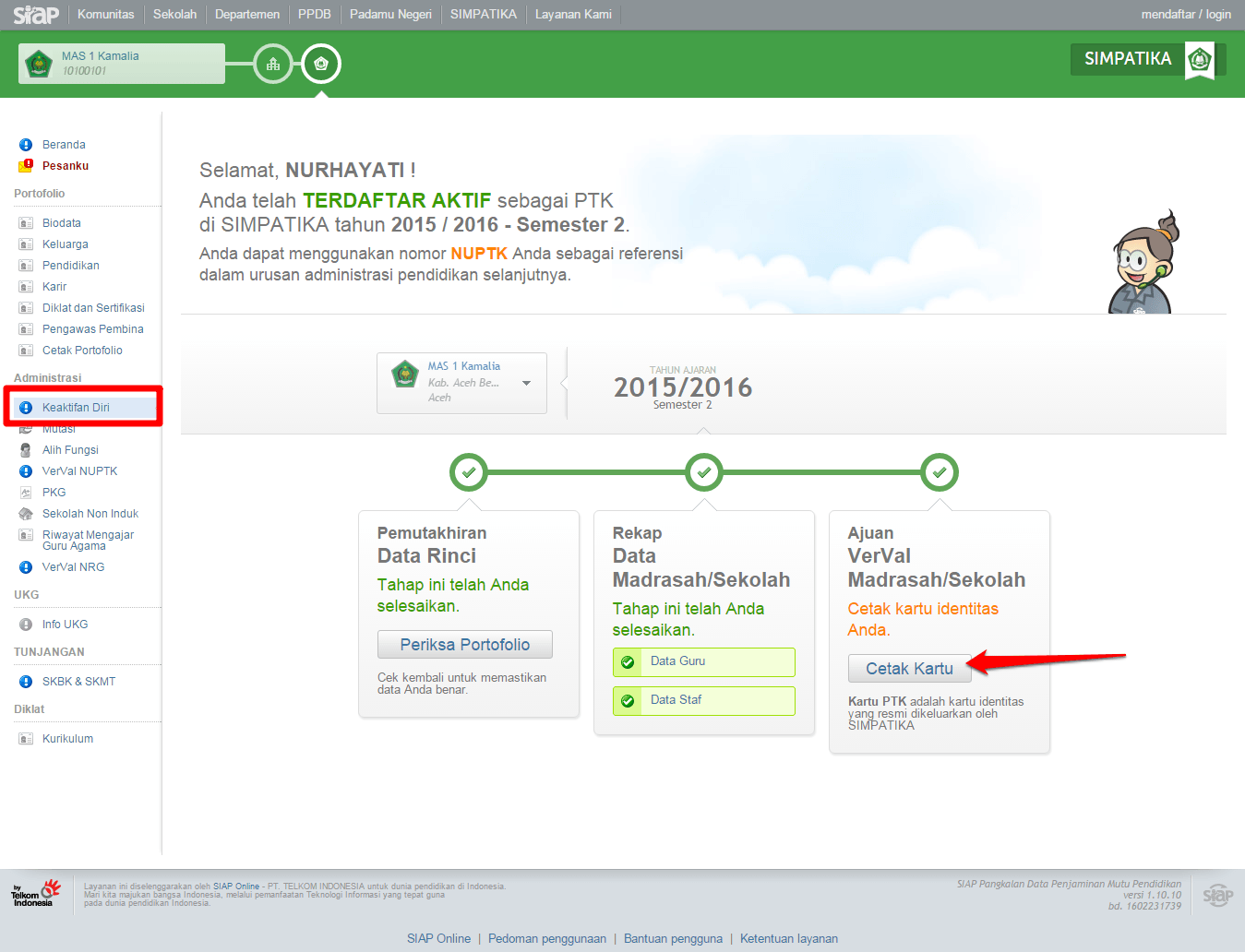Open Cetak Portofolio
Image resolution: width=1245 pixels, height=952 pixels.
click(82, 351)
